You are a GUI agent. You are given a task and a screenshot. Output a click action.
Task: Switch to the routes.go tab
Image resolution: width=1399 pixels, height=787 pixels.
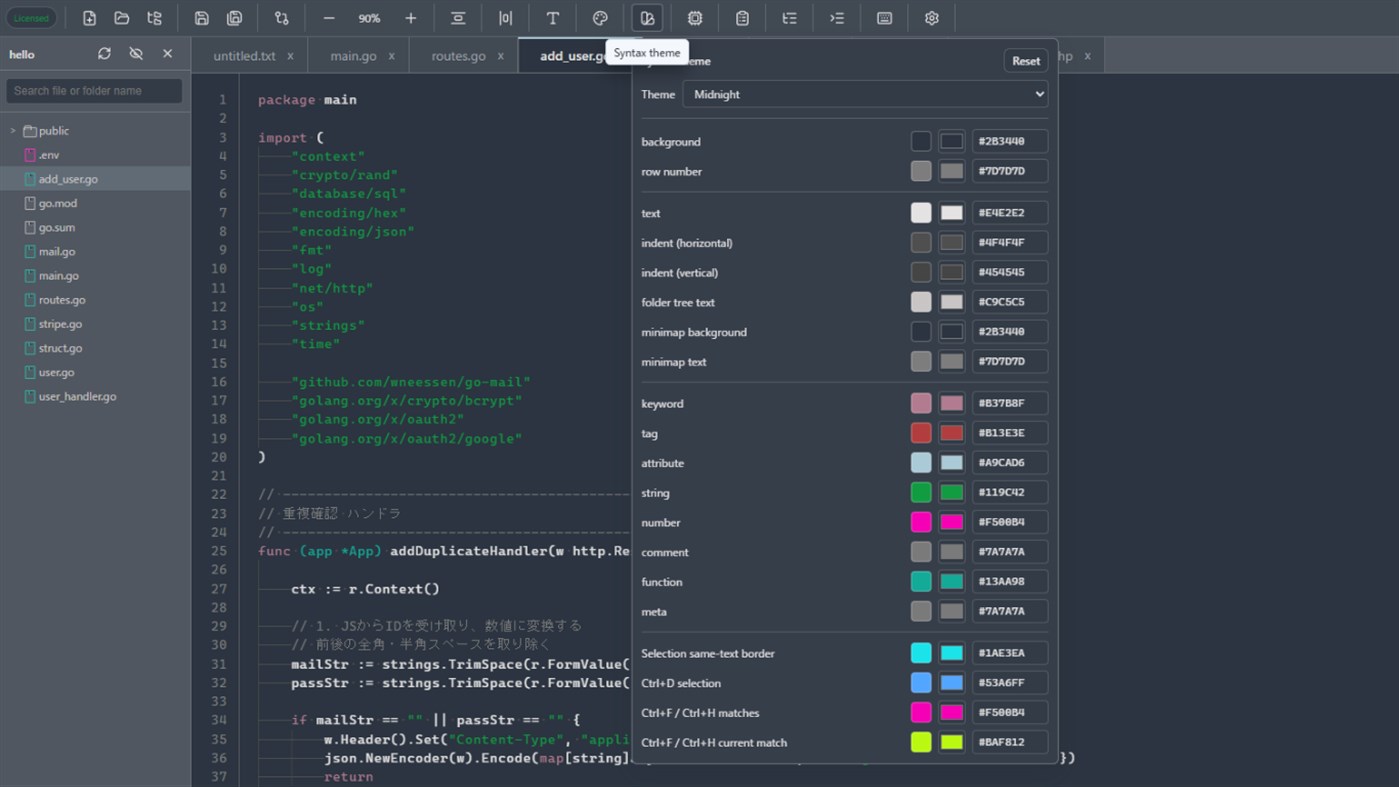458,56
